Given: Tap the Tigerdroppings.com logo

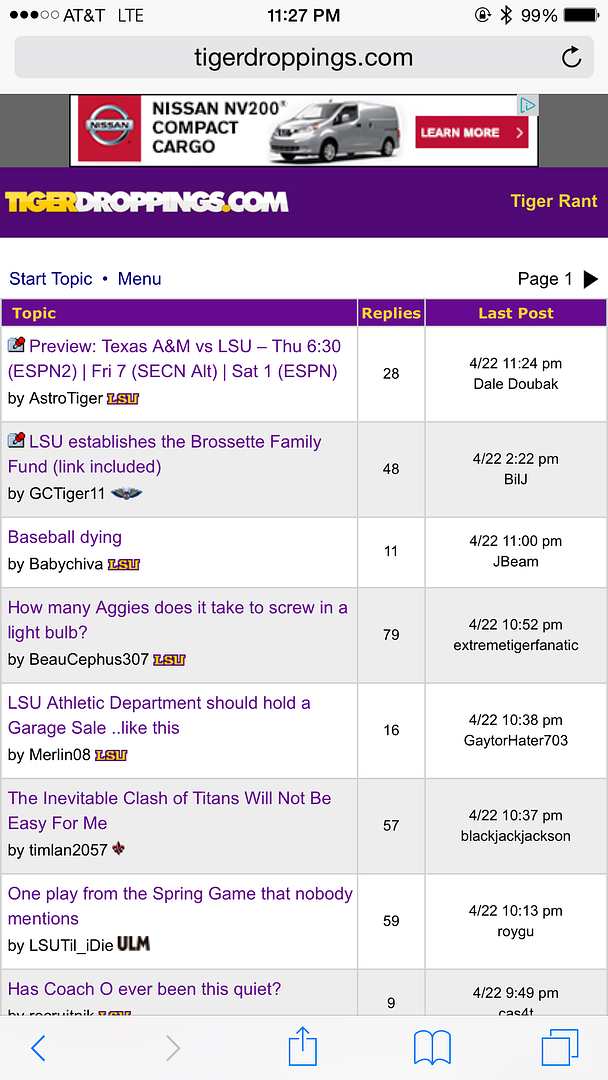Looking at the screenshot, I should pos(147,202).
